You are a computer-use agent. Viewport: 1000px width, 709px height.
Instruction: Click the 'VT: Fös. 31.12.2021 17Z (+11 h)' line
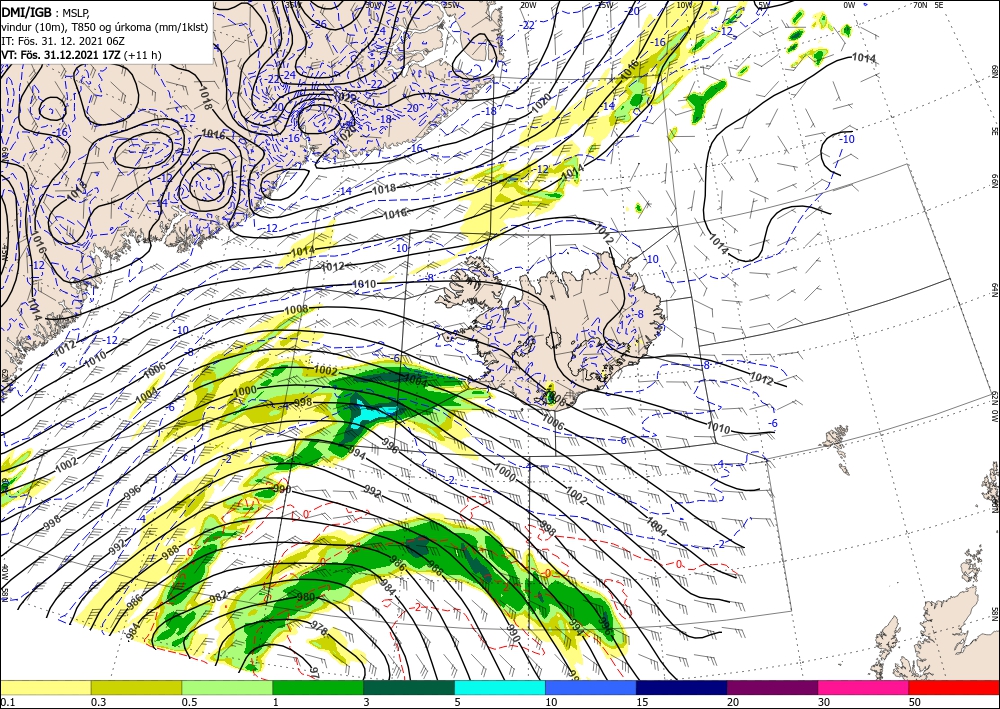pyautogui.click(x=81, y=55)
